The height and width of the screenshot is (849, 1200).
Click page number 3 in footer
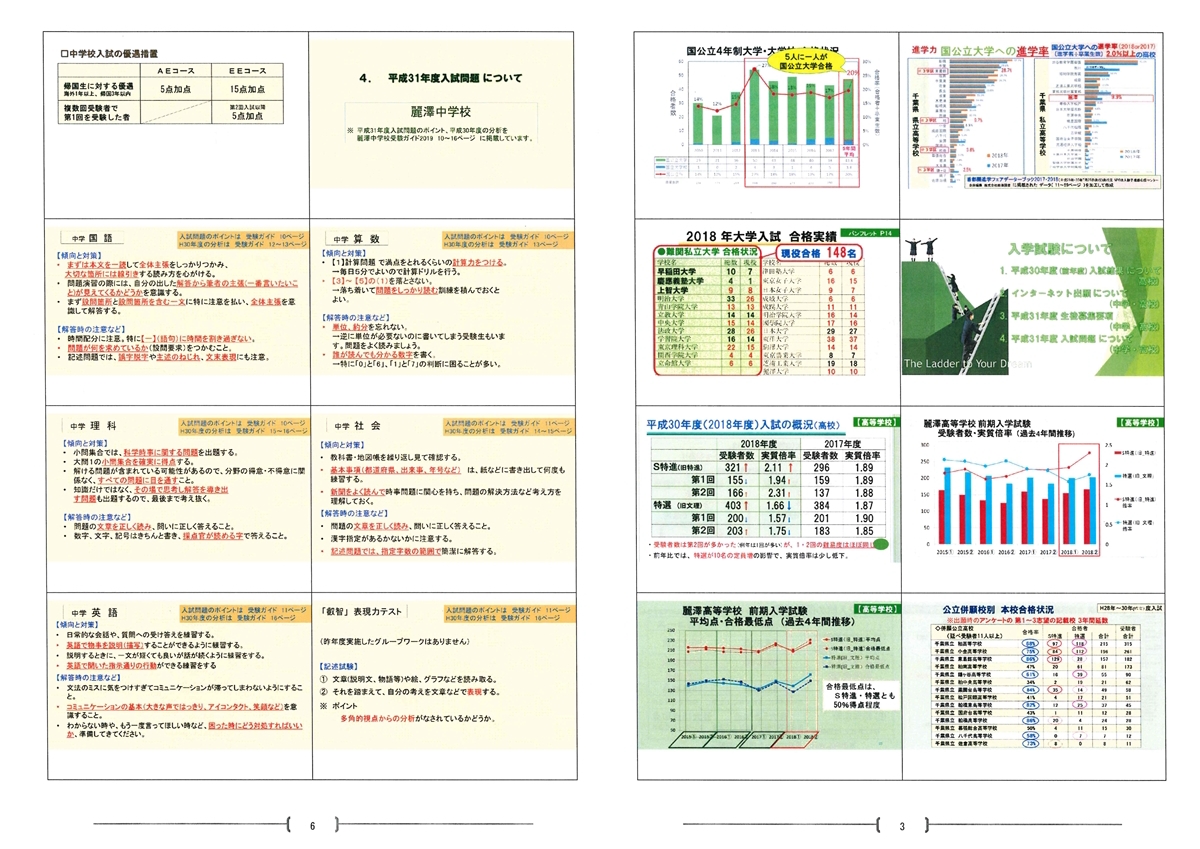click(901, 826)
